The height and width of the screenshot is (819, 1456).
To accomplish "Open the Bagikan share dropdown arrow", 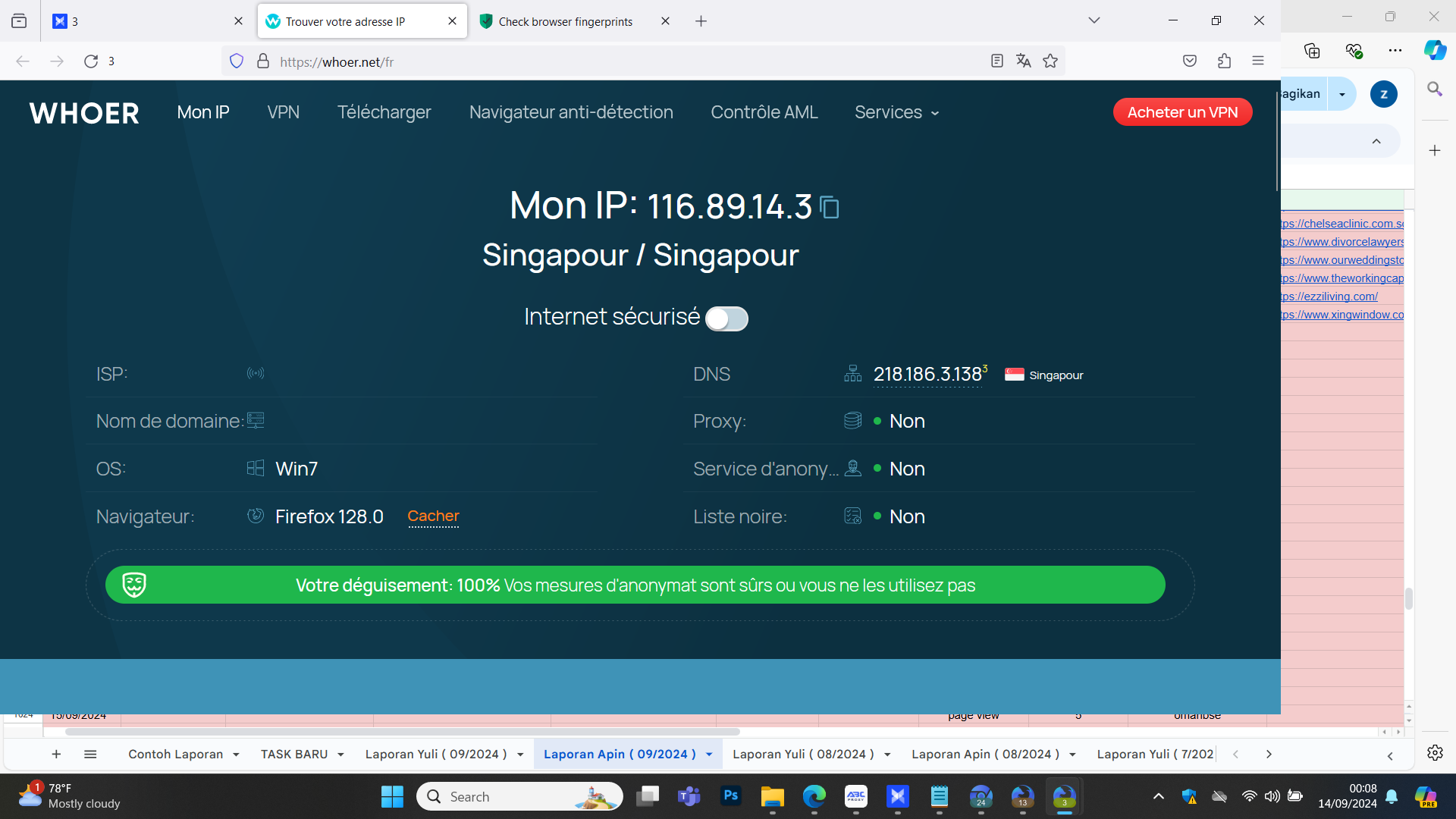I will 1342,94.
